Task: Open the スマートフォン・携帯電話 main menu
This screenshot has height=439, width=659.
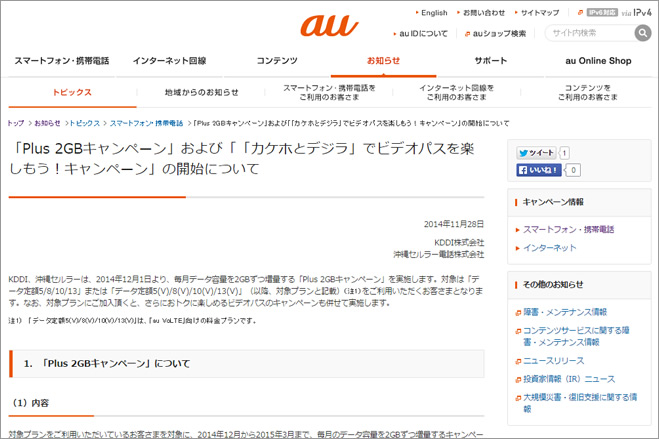Action: pyautogui.click(x=62, y=61)
